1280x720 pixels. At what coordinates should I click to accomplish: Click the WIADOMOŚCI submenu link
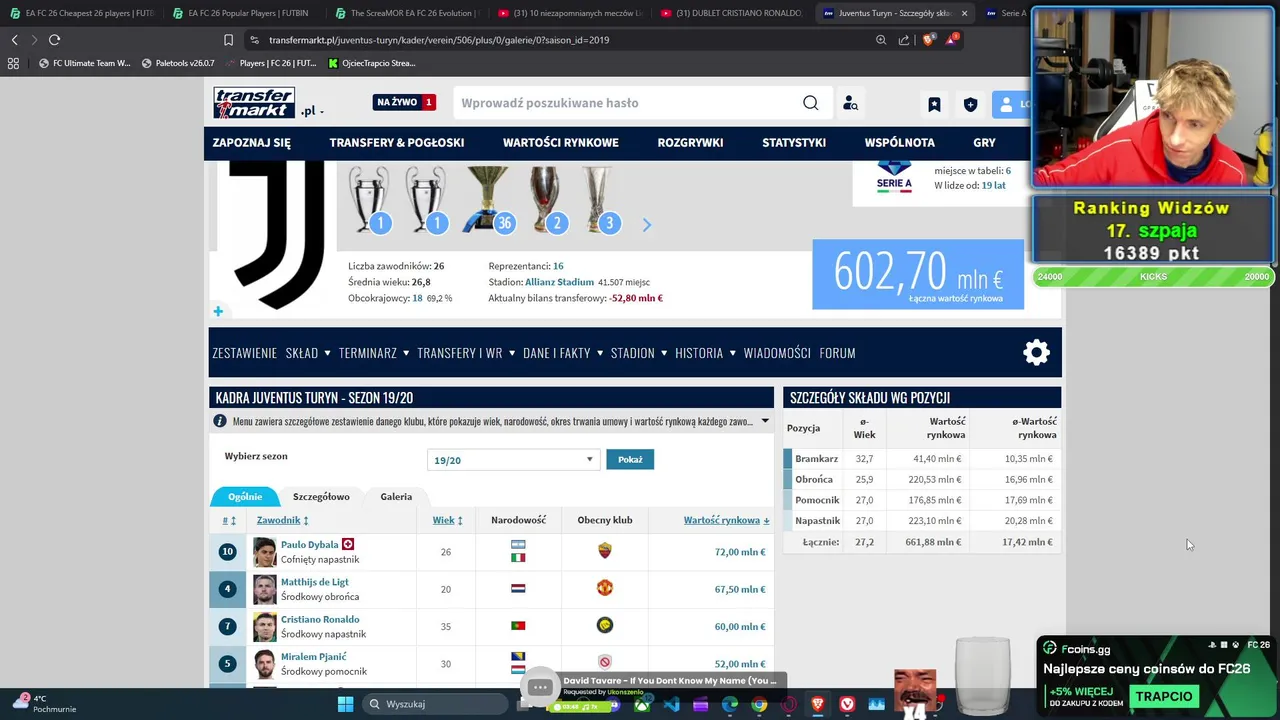click(x=777, y=353)
